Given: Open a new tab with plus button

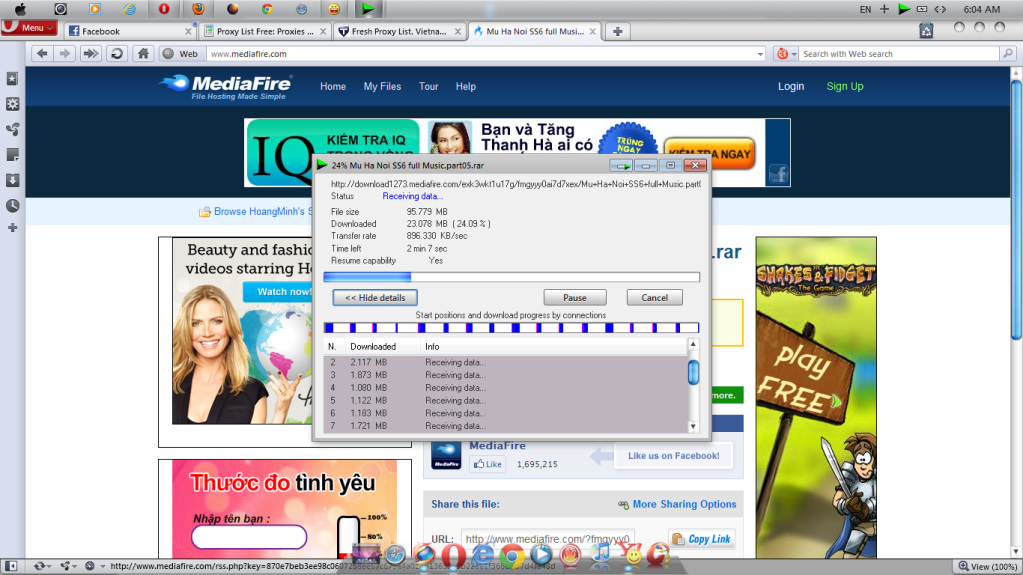Looking at the screenshot, I should [617, 31].
